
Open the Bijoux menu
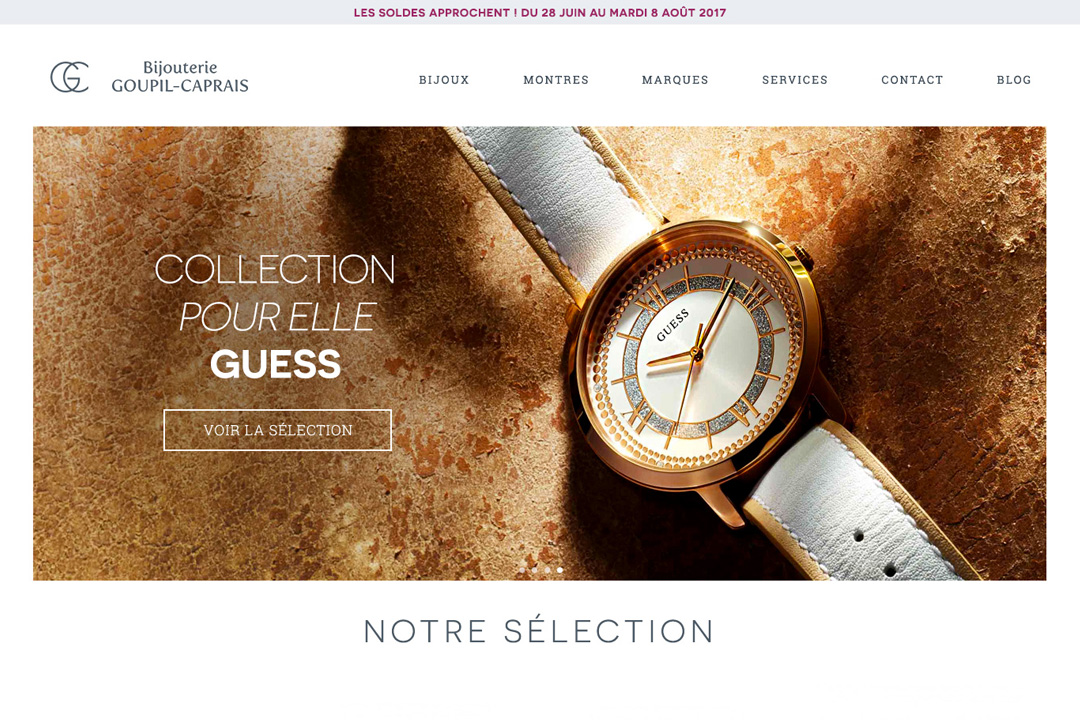(x=444, y=80)
